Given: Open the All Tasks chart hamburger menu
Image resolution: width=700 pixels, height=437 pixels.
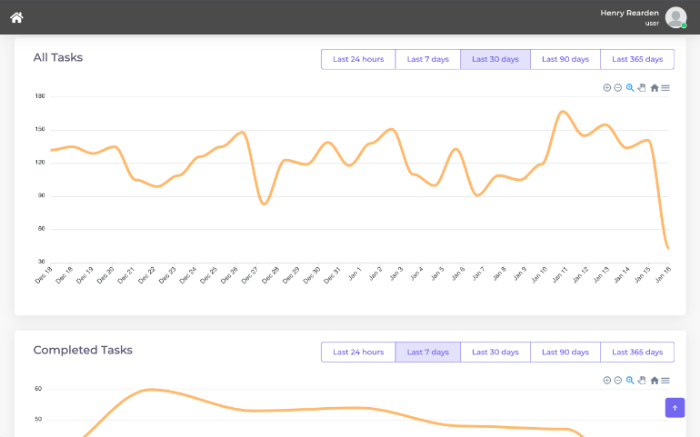Looking at the screenshot, I should [665, 88].
